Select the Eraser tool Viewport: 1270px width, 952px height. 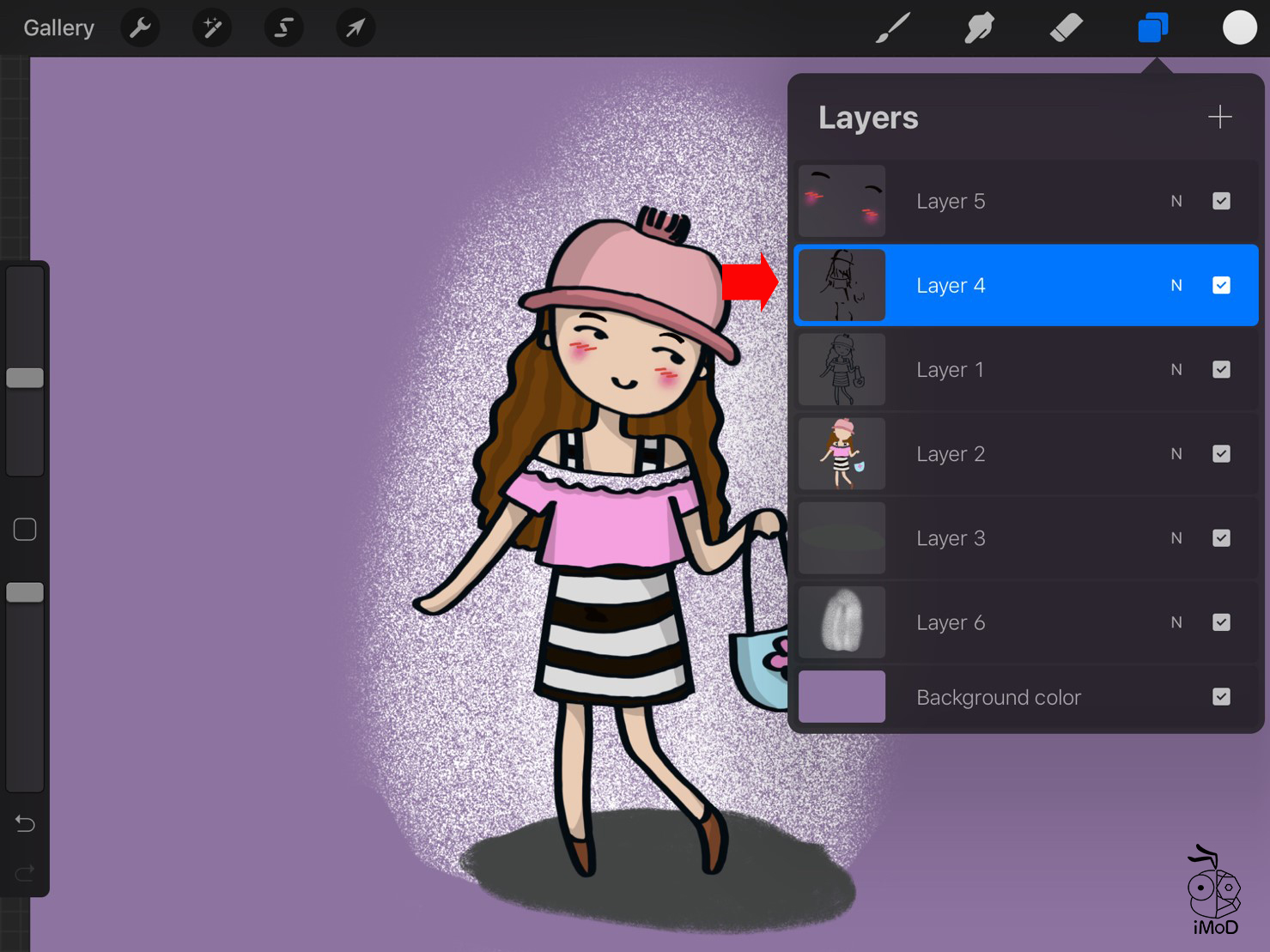click(x=1066, y=28)
